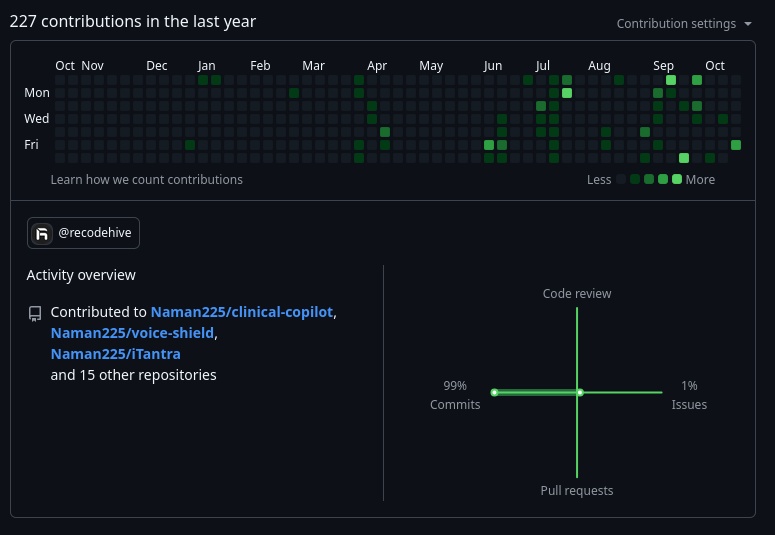Click the 227 contributions heading text
Screen dimensions: 775x535
pos(133,21)
